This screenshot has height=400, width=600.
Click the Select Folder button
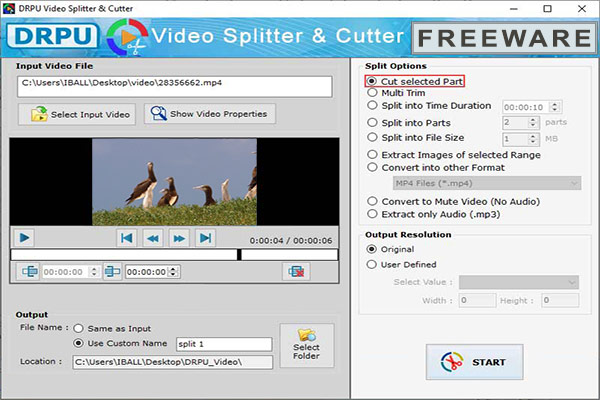click(x=307, y=346)
